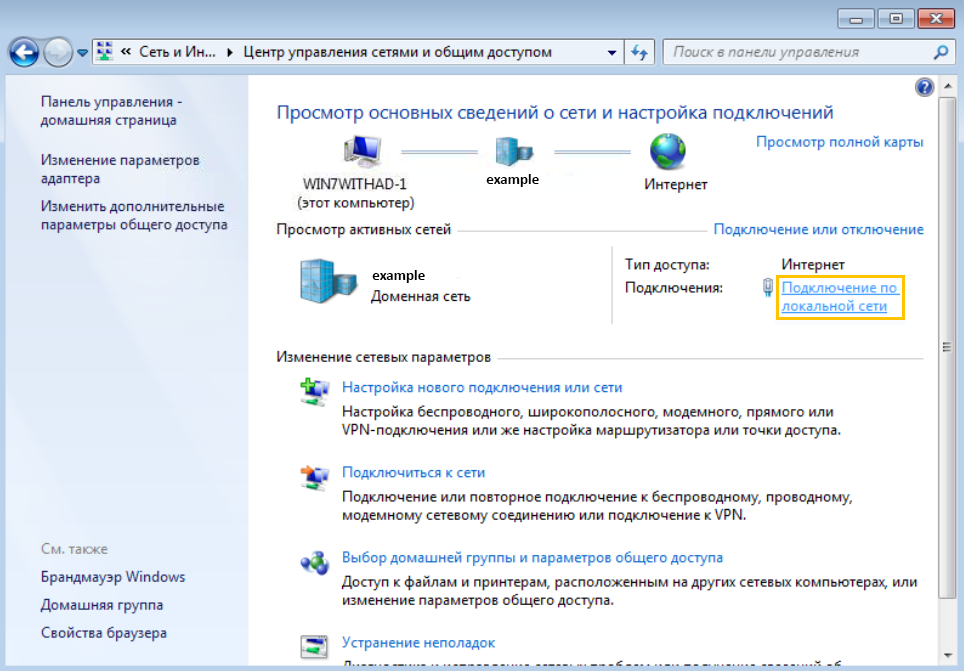Expand the address bar history dropdown
The height and width of the screenshot is (671, 964).
pyautogui.click(x=613, y=52)
